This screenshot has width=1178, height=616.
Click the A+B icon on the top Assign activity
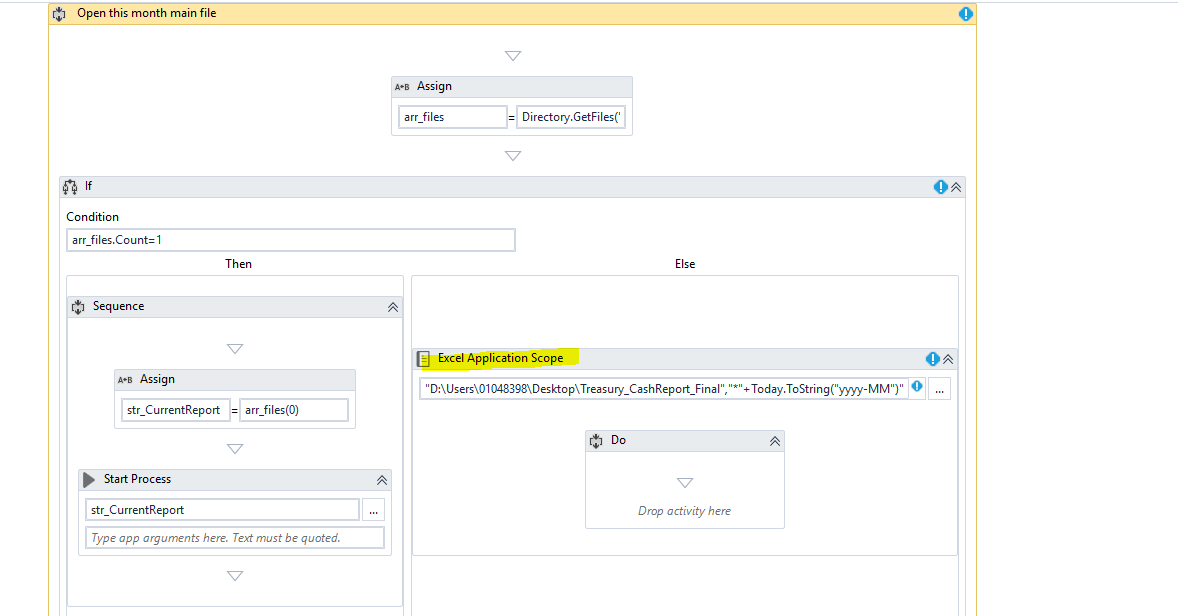pyautogui.click(x=402, y=86)
